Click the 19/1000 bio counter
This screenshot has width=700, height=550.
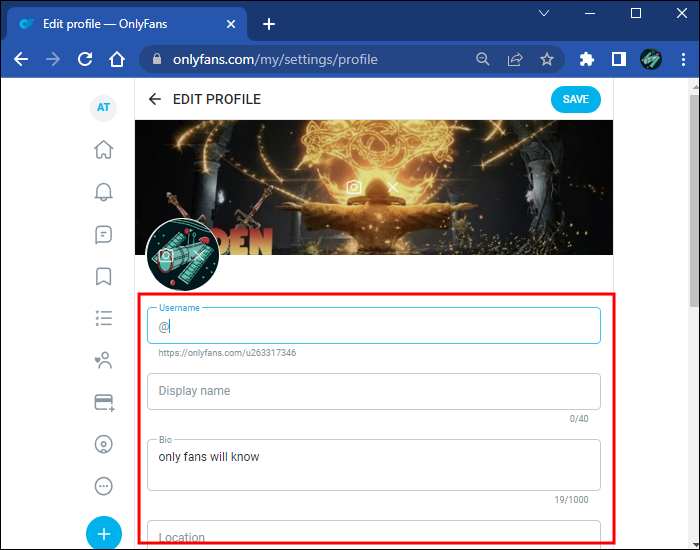coord(571,500)
